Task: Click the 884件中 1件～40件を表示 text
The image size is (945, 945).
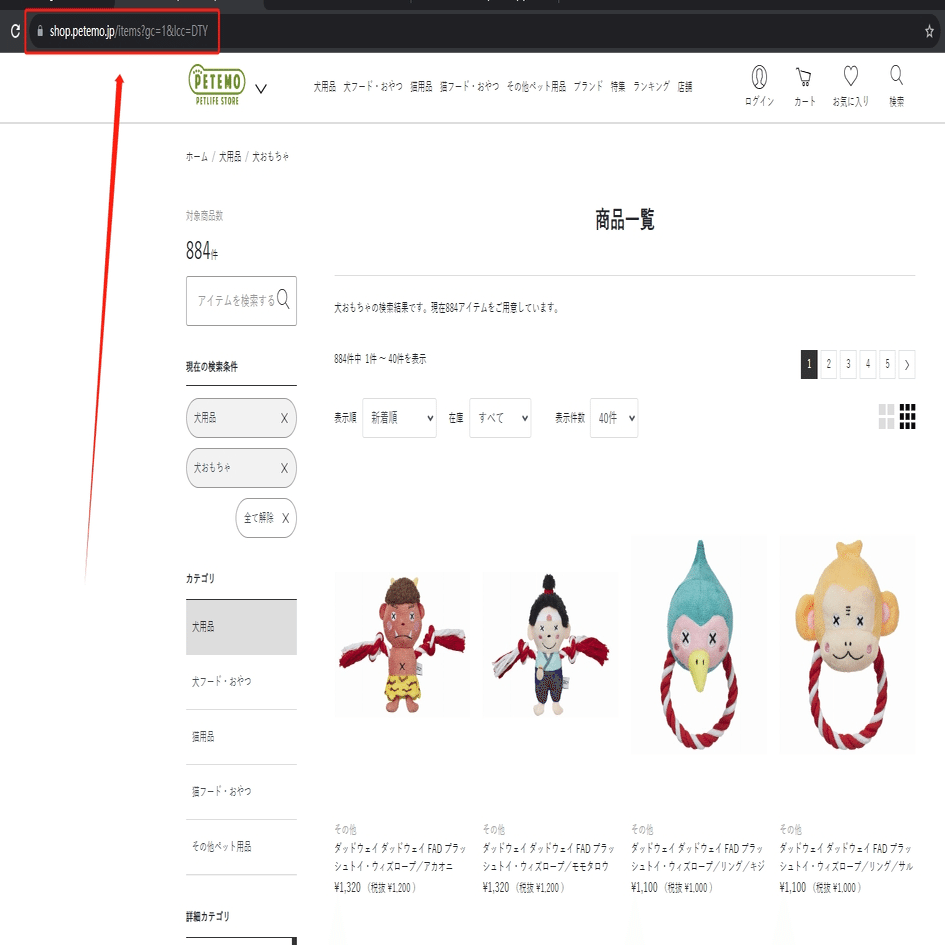Action: 380,359
